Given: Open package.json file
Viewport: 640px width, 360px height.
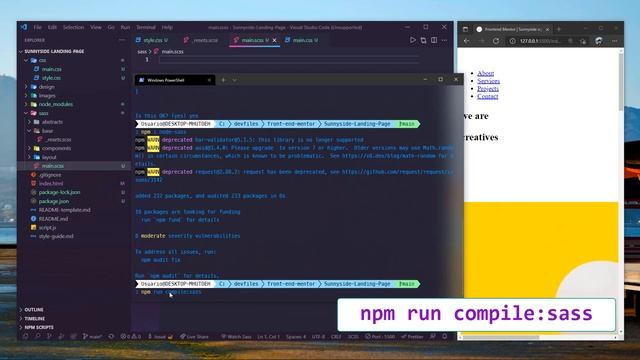Looking at the screenshot, I should [53, 201].
